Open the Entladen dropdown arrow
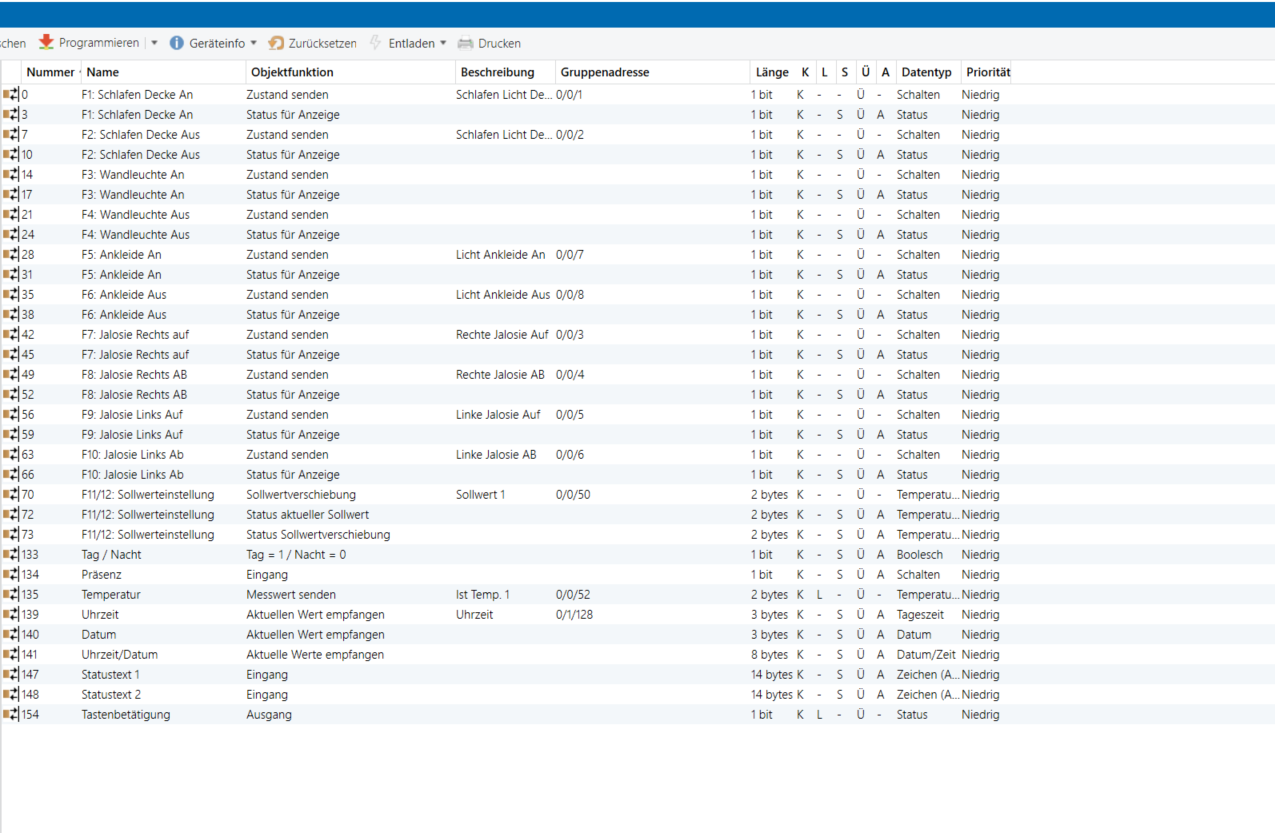This screenshot has width=1275, height=833. (x=443, y=43)
